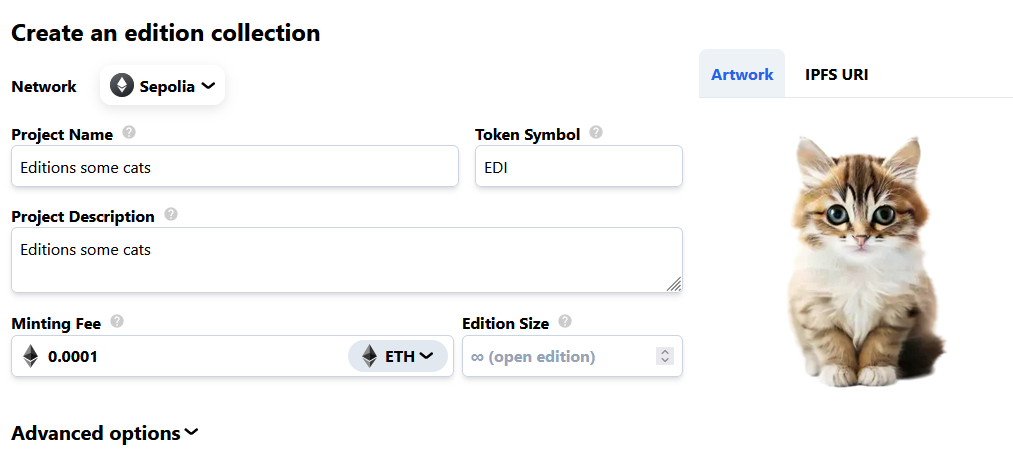1013x461 pixels.
Task: Click the Project Description resize handle
Action: point(674,284)
